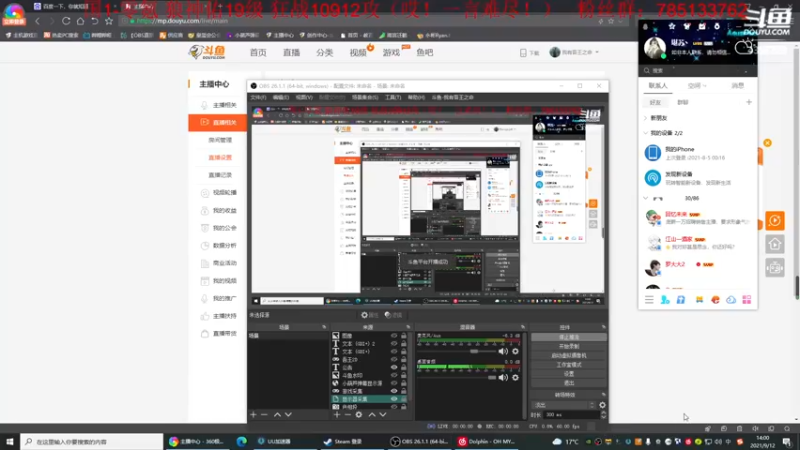800x450 pixels.
Task: Expand 新朋友 group in QQ
Action: coord(645,118)
